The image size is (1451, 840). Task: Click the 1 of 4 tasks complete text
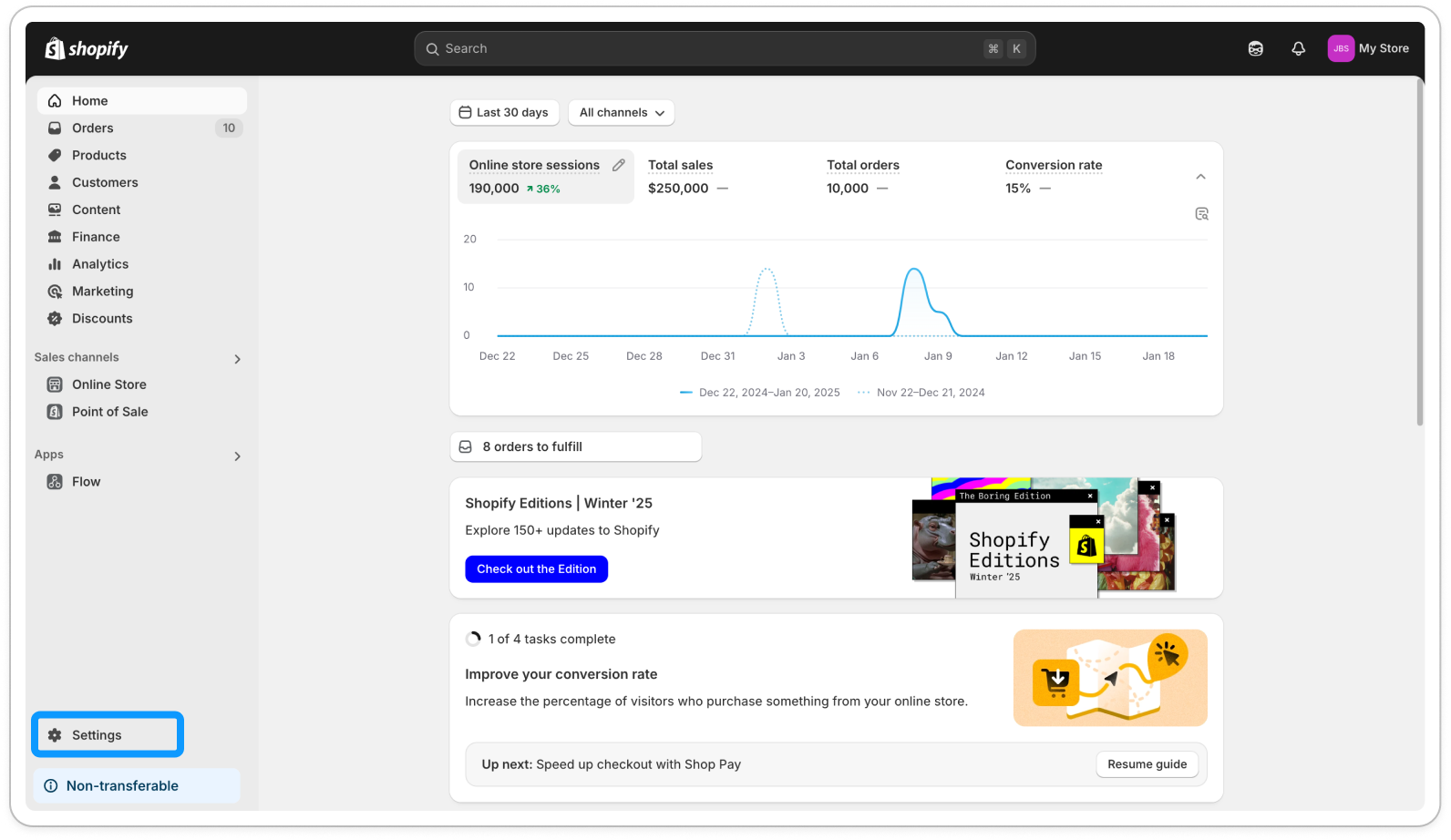coord(551,640)
